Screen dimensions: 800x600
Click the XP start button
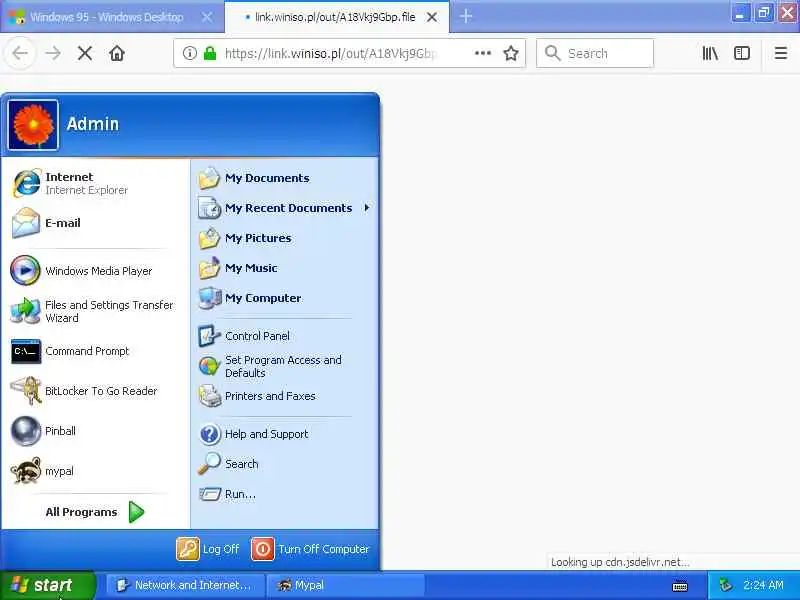[x=47, y=585]
